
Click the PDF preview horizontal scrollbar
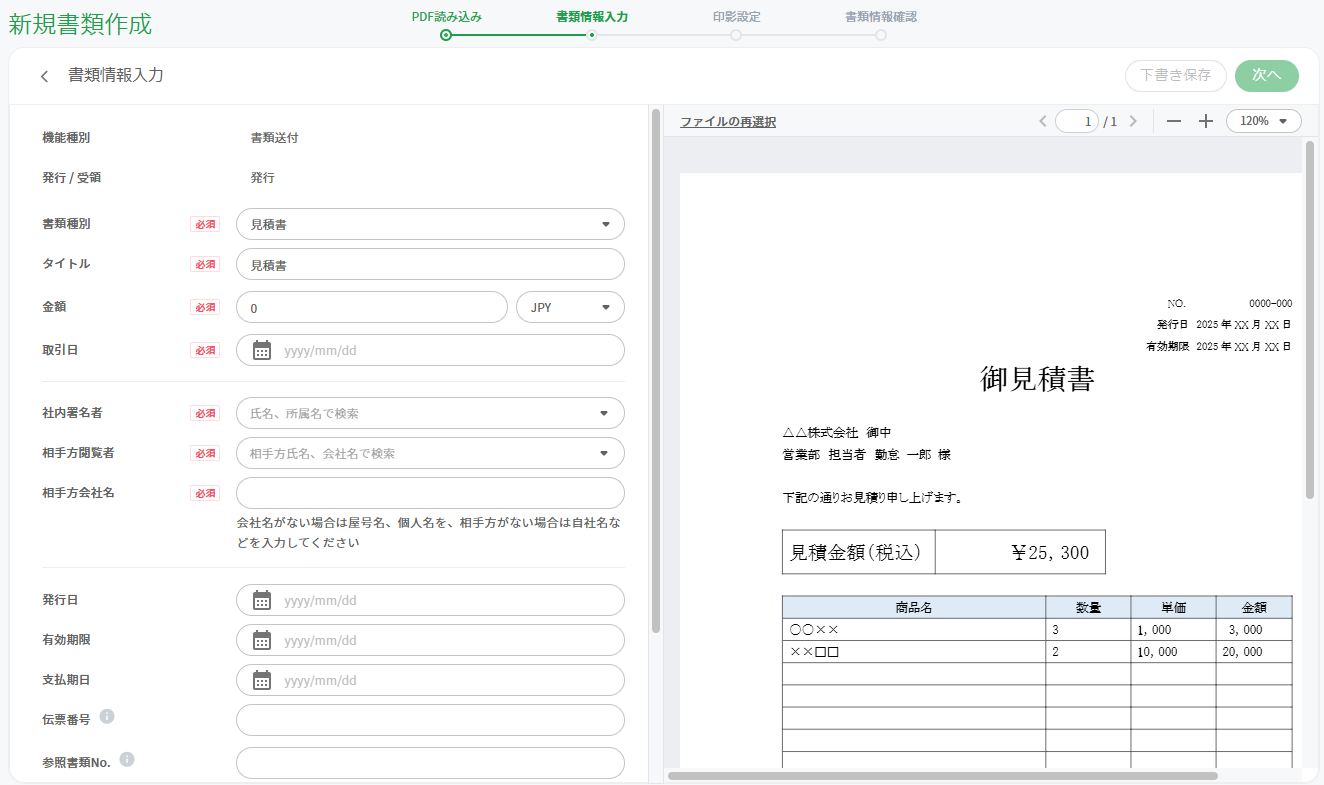click(943, 775)
